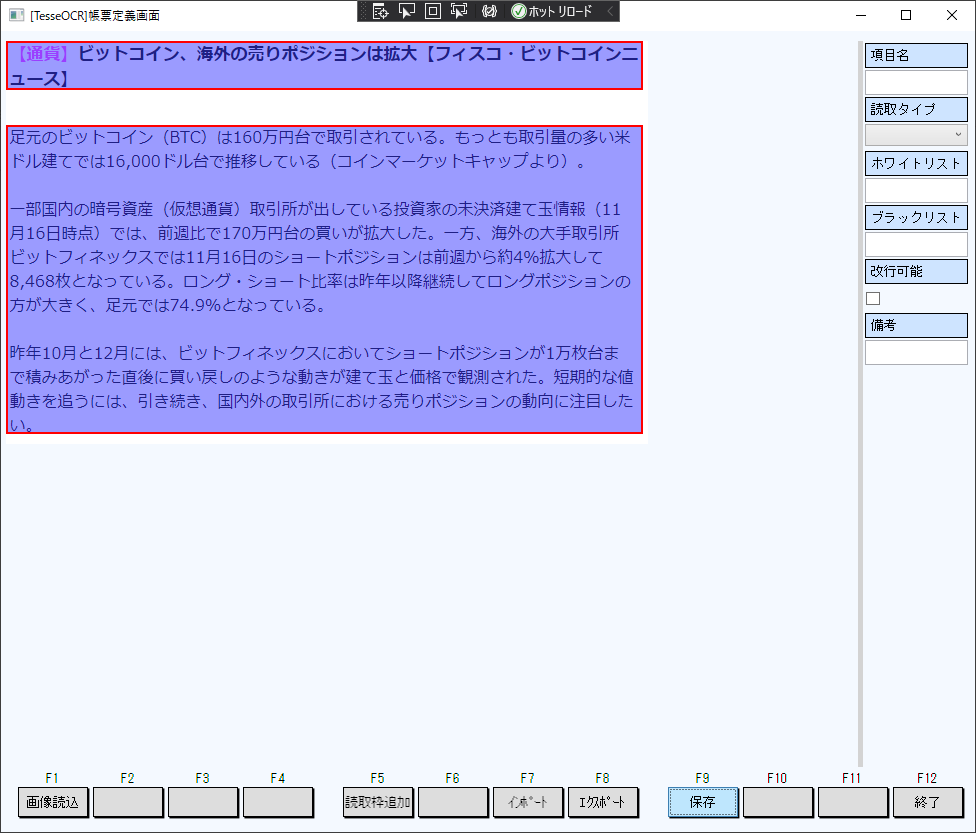Screen dimensions: 976x833
Task: Click the ホワイトリスト label
Action: click(x=916, y=163)
